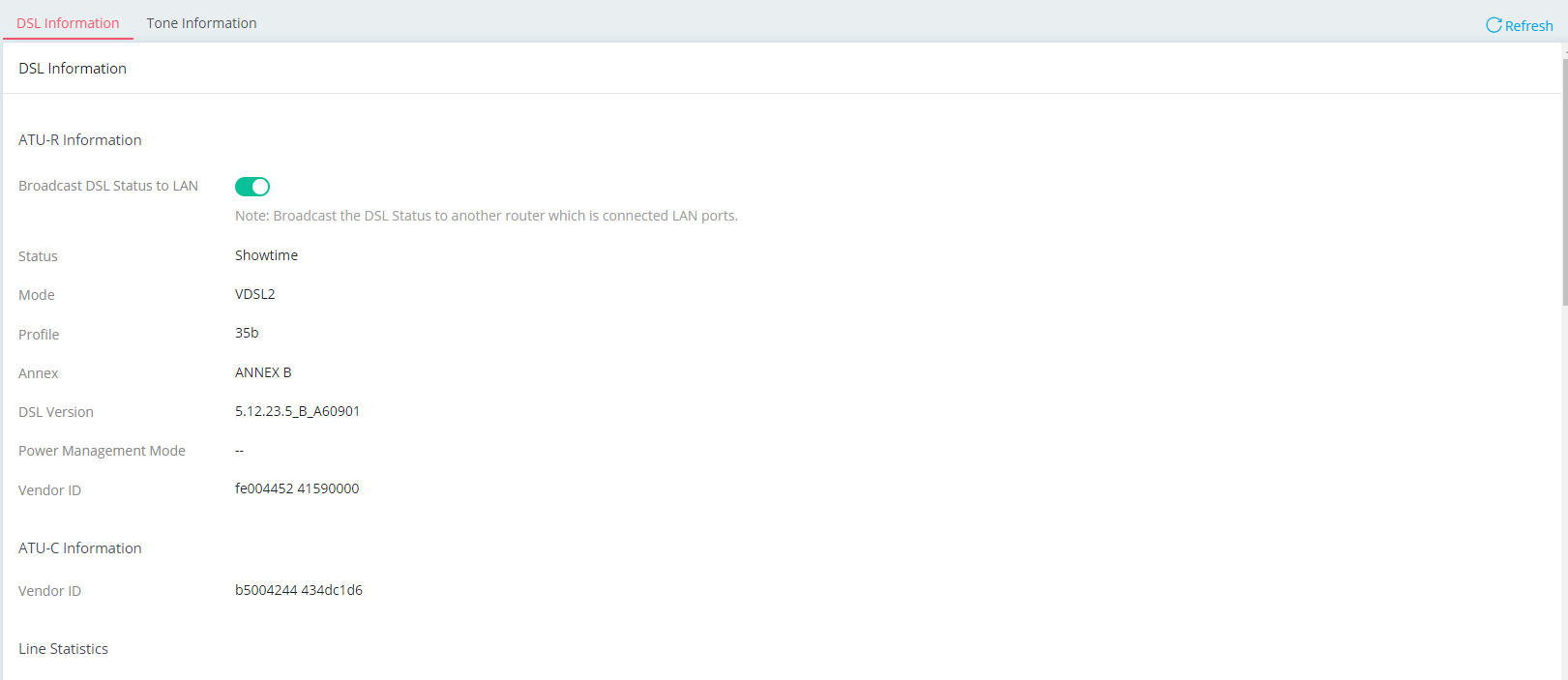Click the ATU-R Information heading
This screenshot has width=1568, height=680.
tap(80, 140)
